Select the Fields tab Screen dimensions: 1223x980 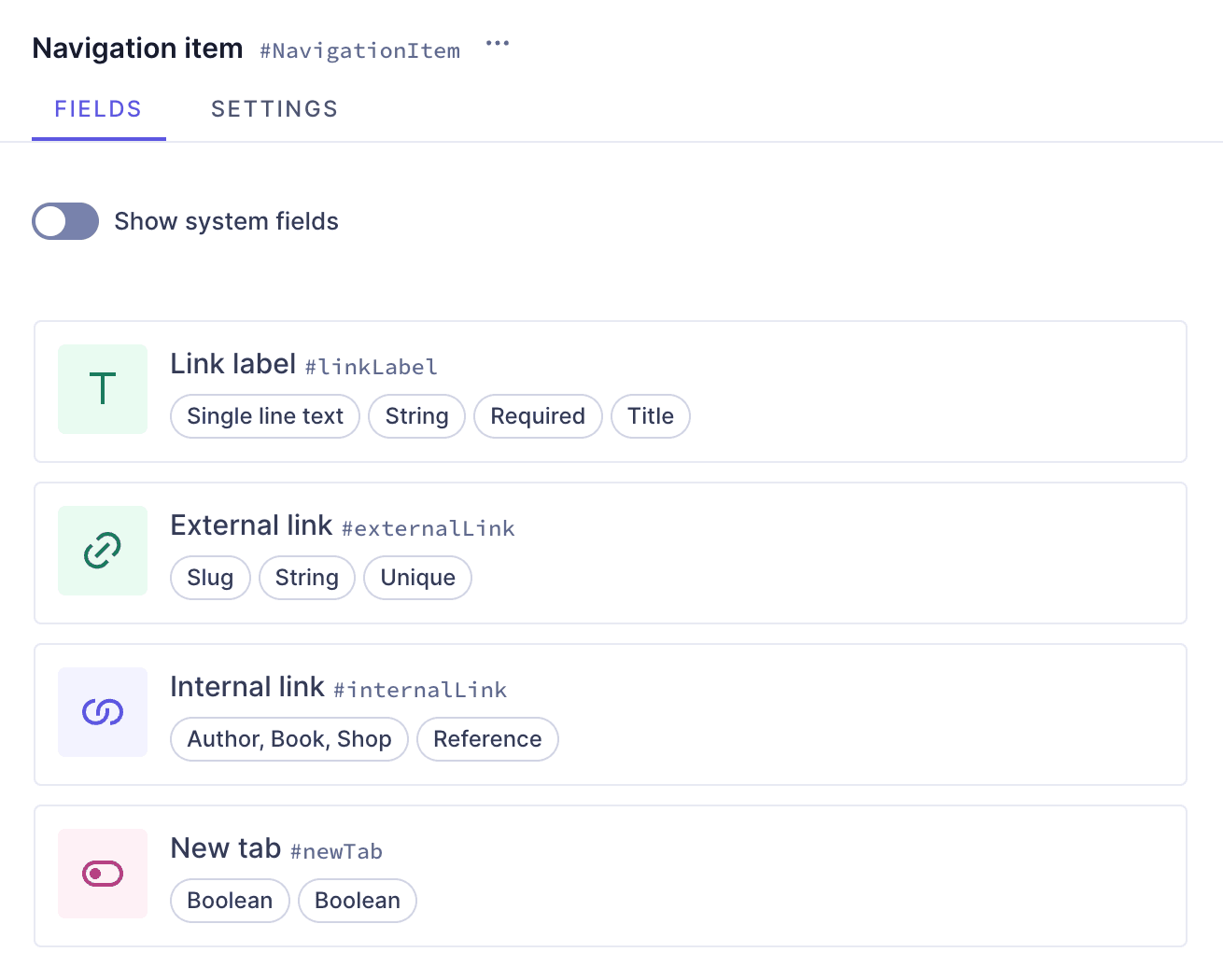[x=98, y=109]
